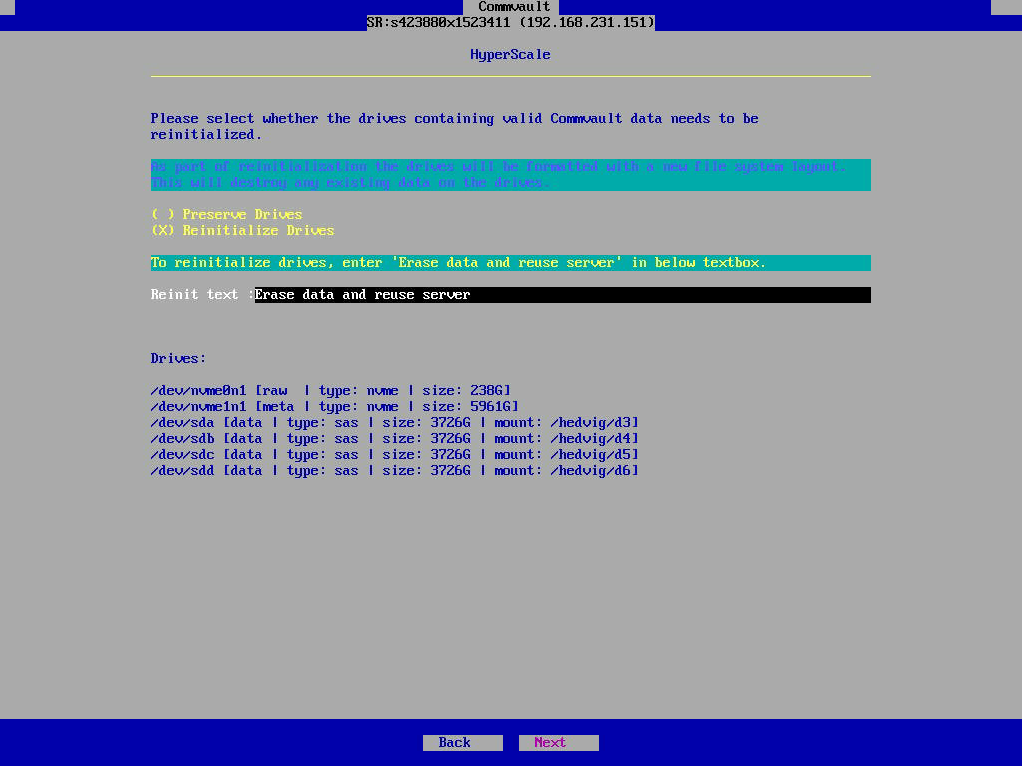Click the reinitialization warning banner text
Screen dimensions: 1022x766
click(x=510, y=175)
